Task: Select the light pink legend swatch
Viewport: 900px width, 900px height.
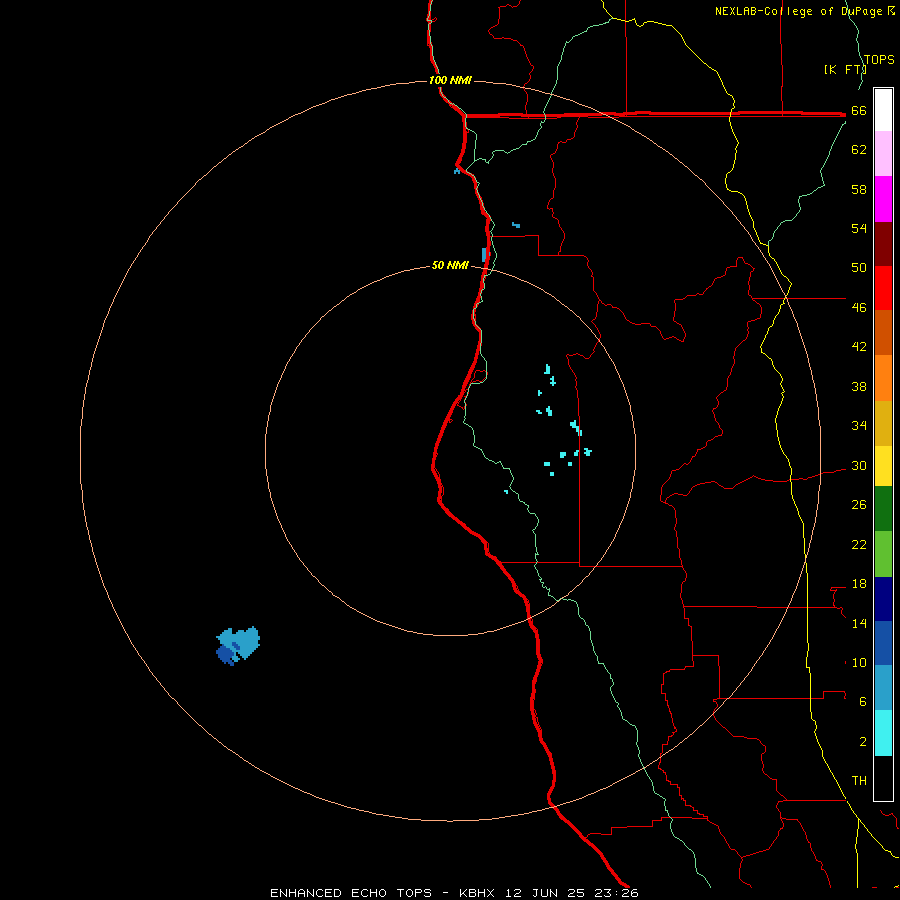Action: tap(883, 153)
